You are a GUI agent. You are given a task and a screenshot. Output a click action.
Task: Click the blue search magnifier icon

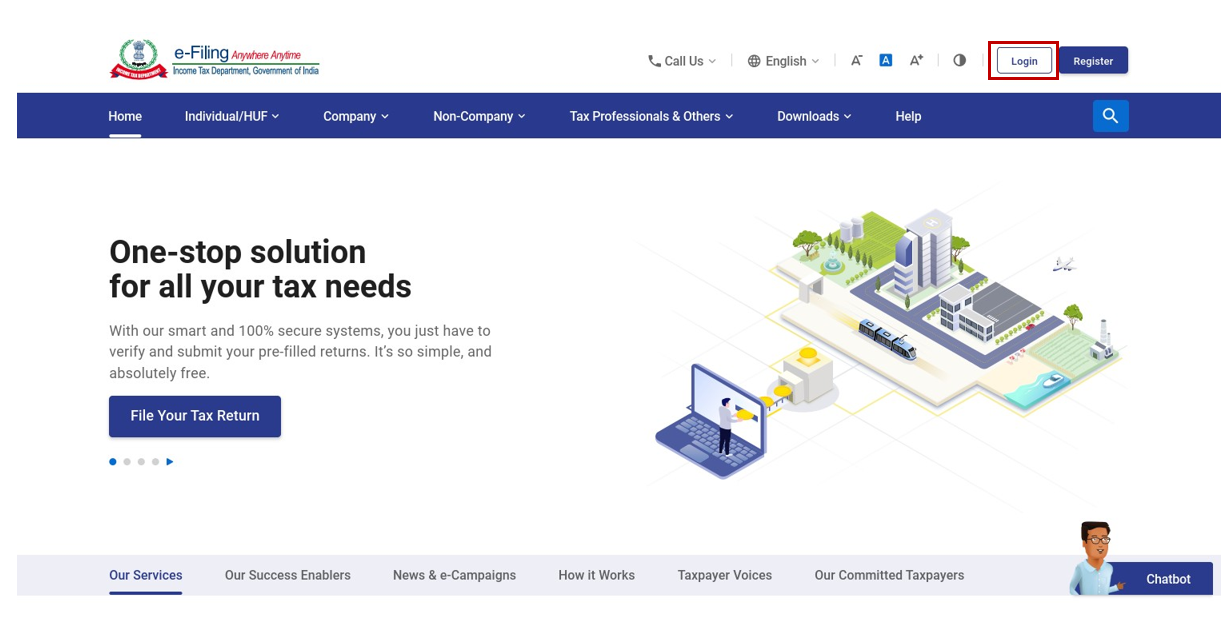[x=1110, y=116]
